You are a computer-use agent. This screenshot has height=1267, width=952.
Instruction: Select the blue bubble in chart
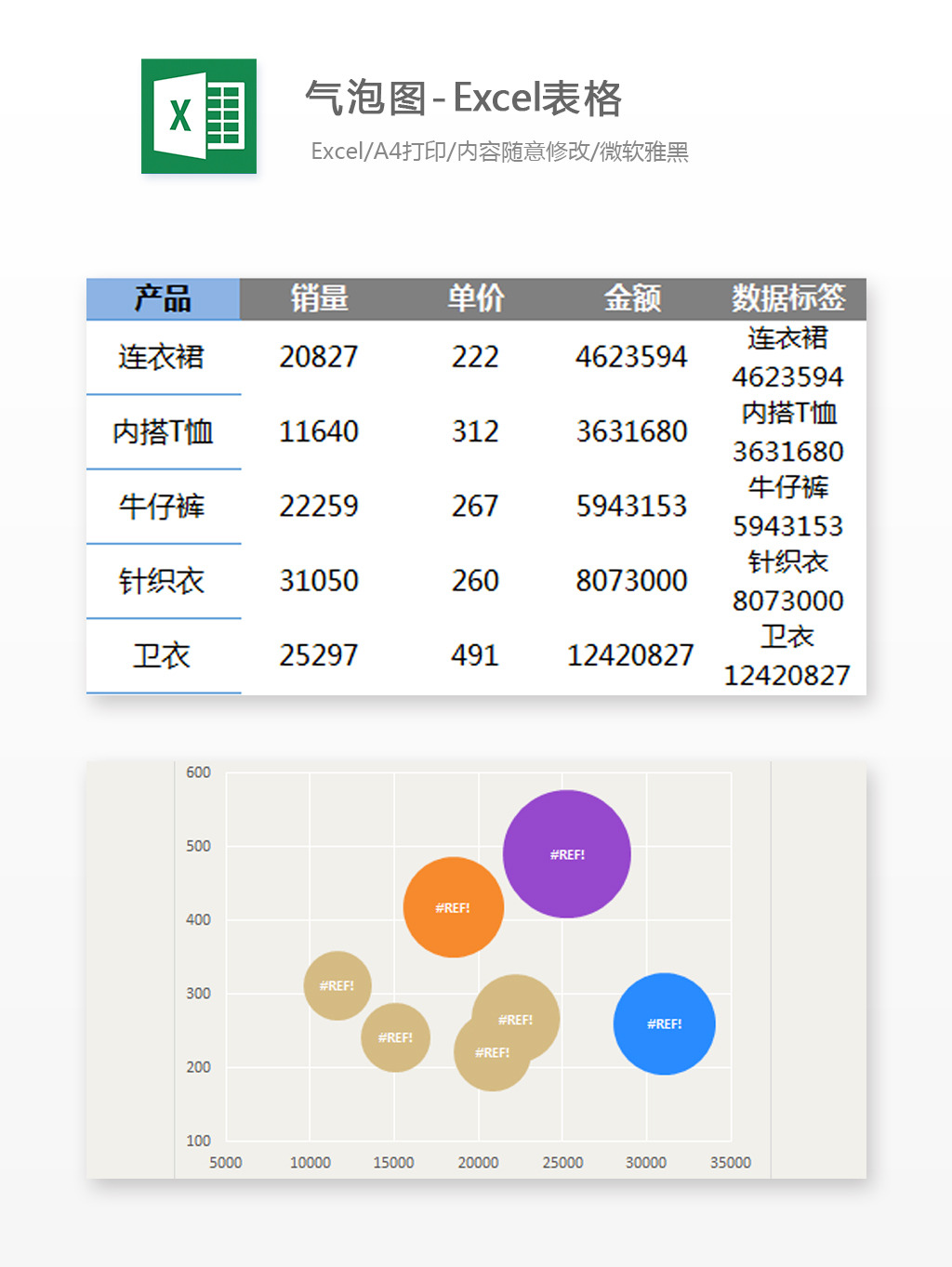tap(665, 1023)
